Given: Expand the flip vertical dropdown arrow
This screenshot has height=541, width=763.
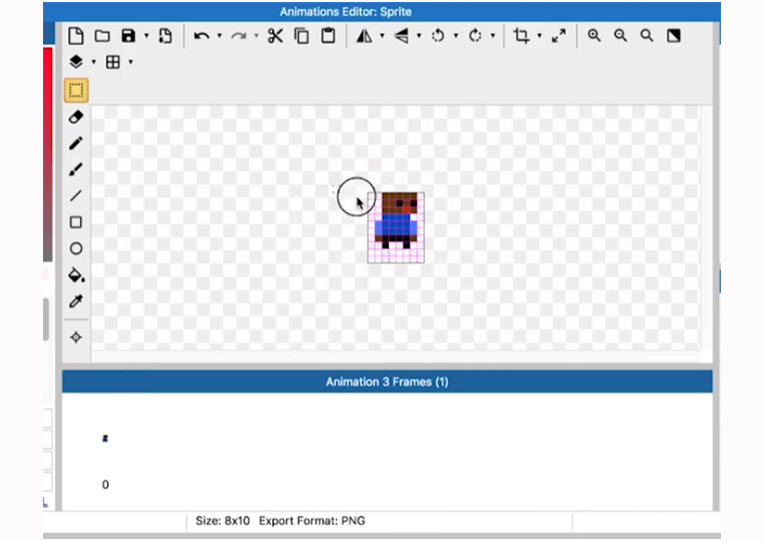Looking at the screenshot, I should click(419, 36).
